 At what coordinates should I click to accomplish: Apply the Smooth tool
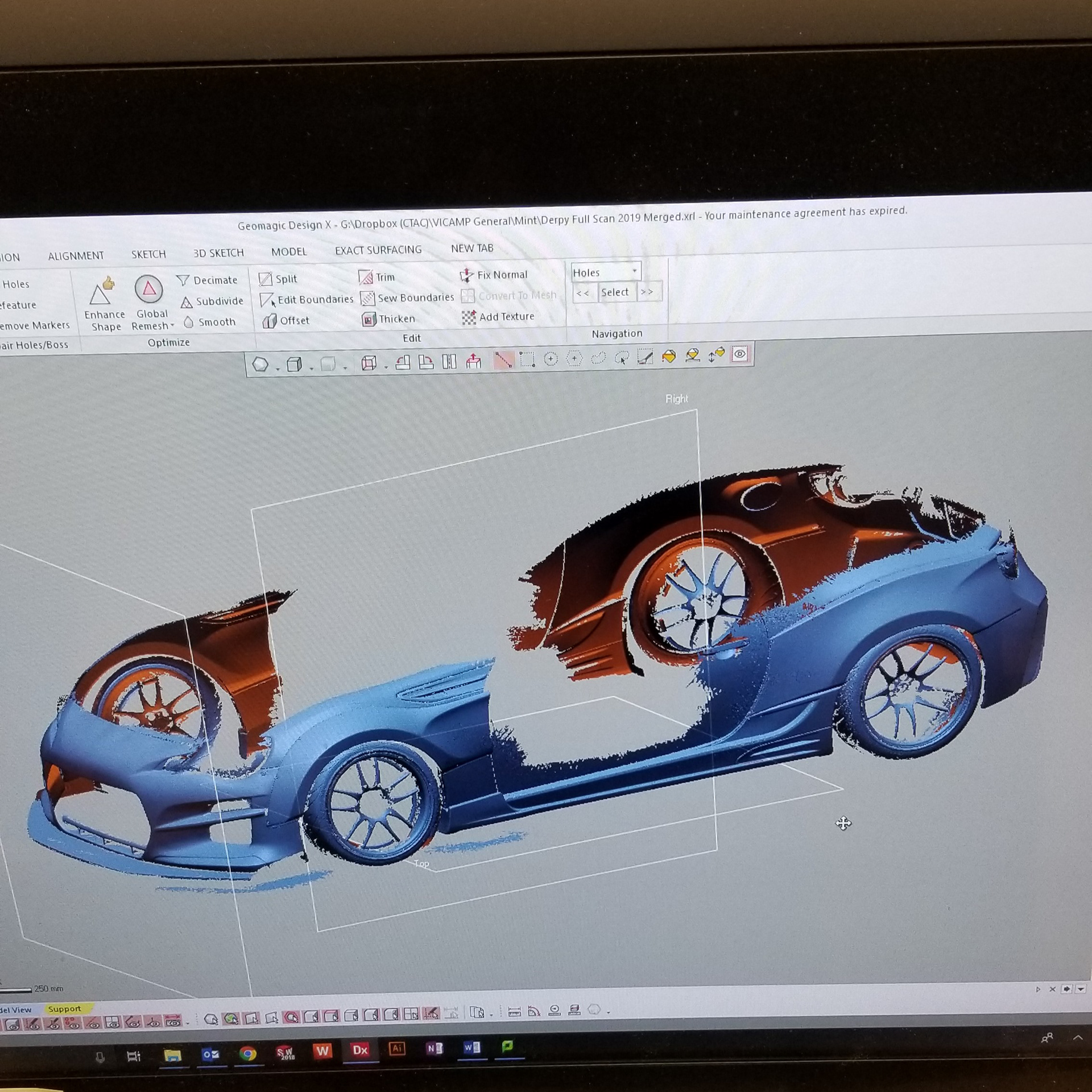[209, 322]
